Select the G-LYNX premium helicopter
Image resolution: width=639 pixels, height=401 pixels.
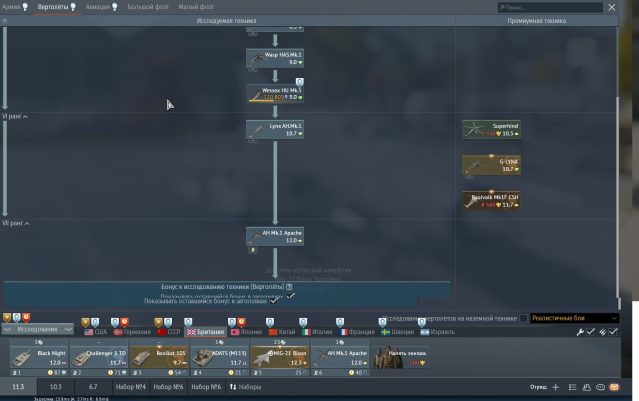point(490,164)
